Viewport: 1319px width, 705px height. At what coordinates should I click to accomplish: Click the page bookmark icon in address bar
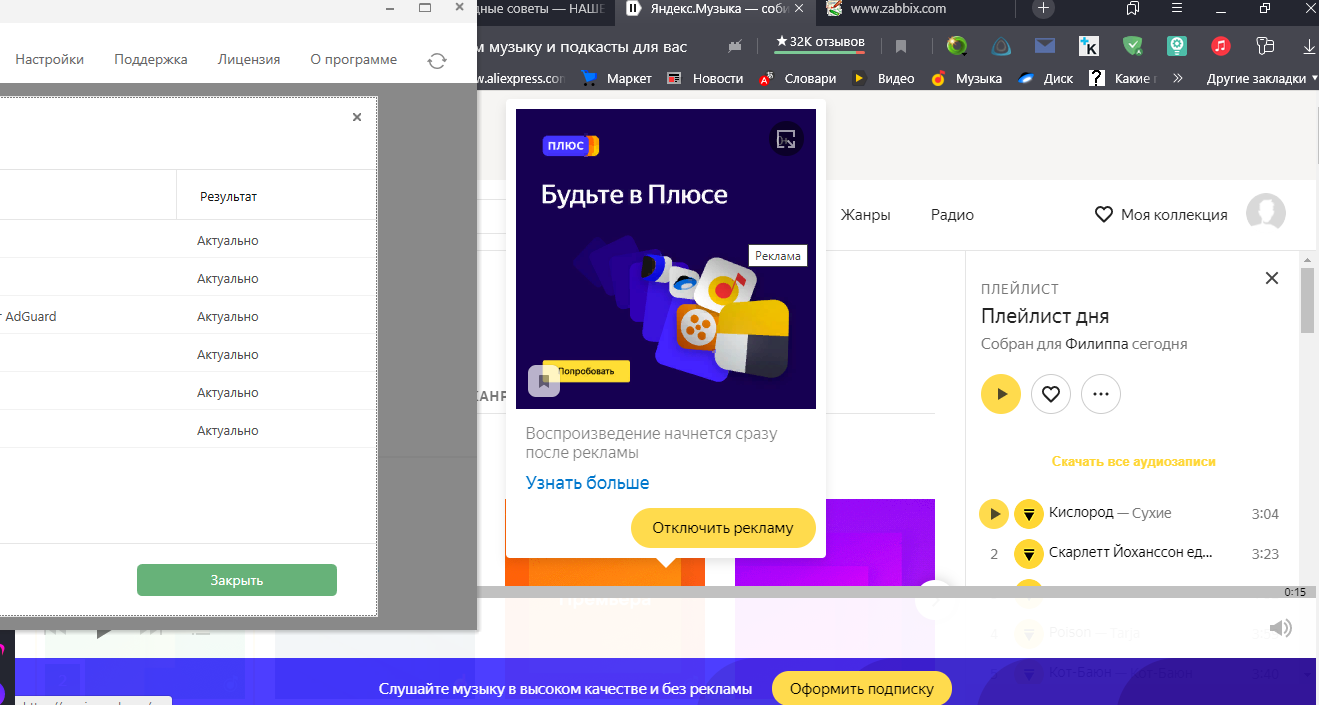point(901,46)
